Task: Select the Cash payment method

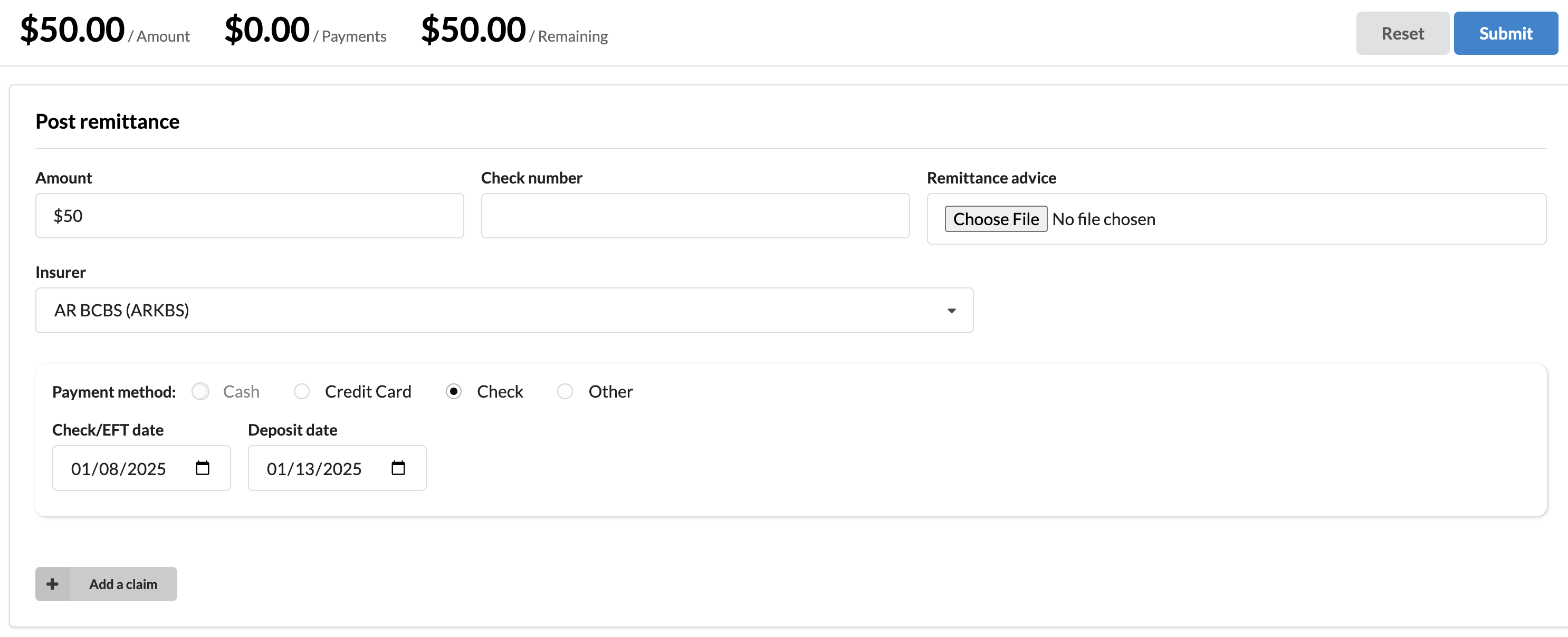Action: pos(200,391)
